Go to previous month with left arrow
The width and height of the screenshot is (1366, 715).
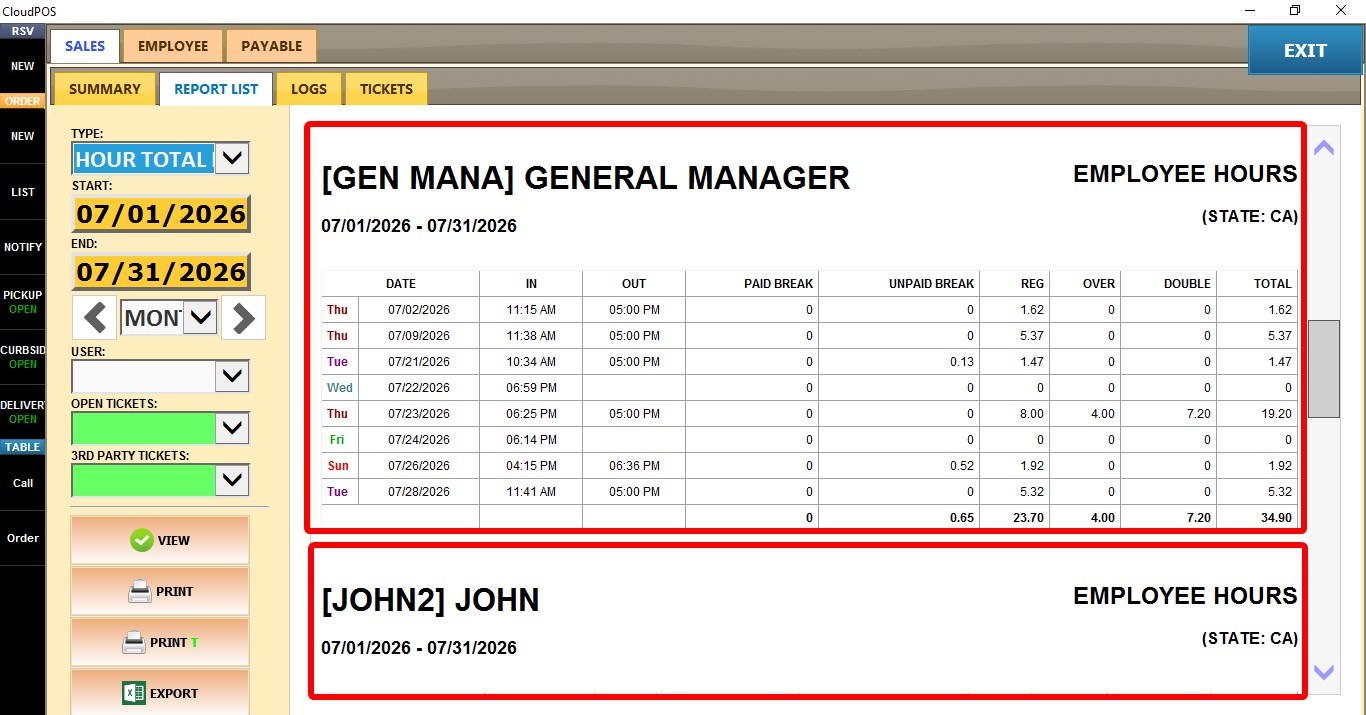[x=95, y=318]
